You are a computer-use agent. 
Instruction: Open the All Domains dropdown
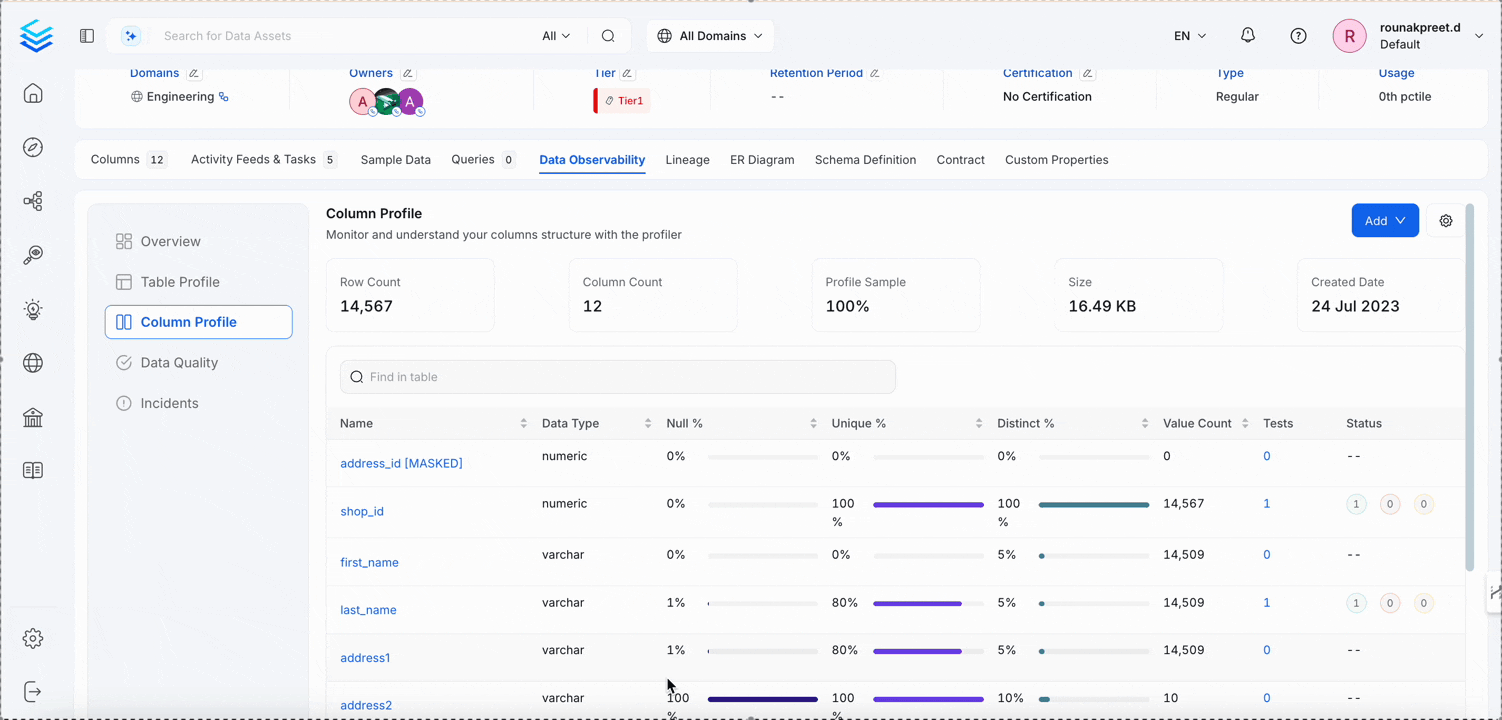tap(710, 36)
